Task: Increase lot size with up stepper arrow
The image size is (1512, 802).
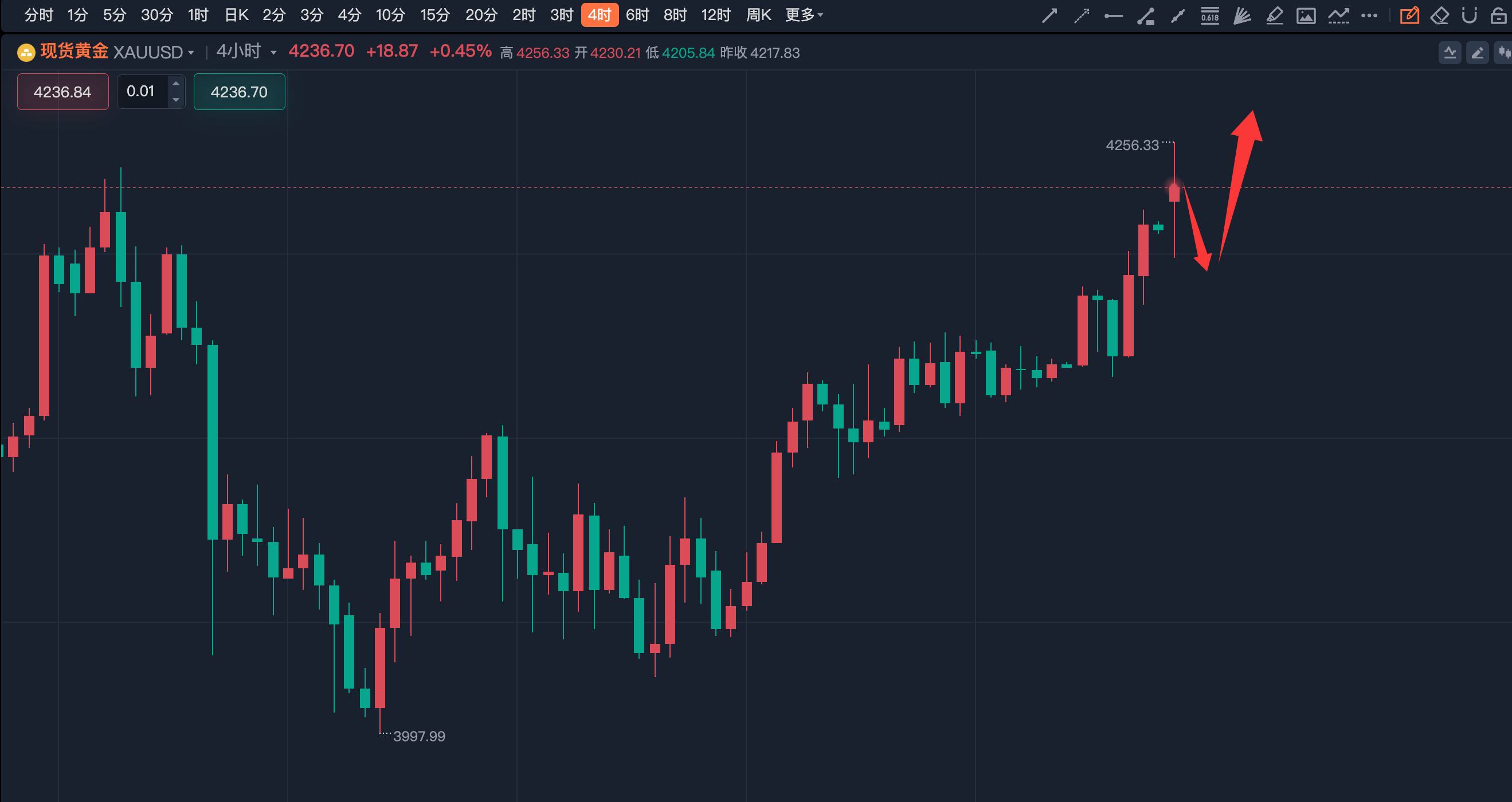Action: click(175, 83)
